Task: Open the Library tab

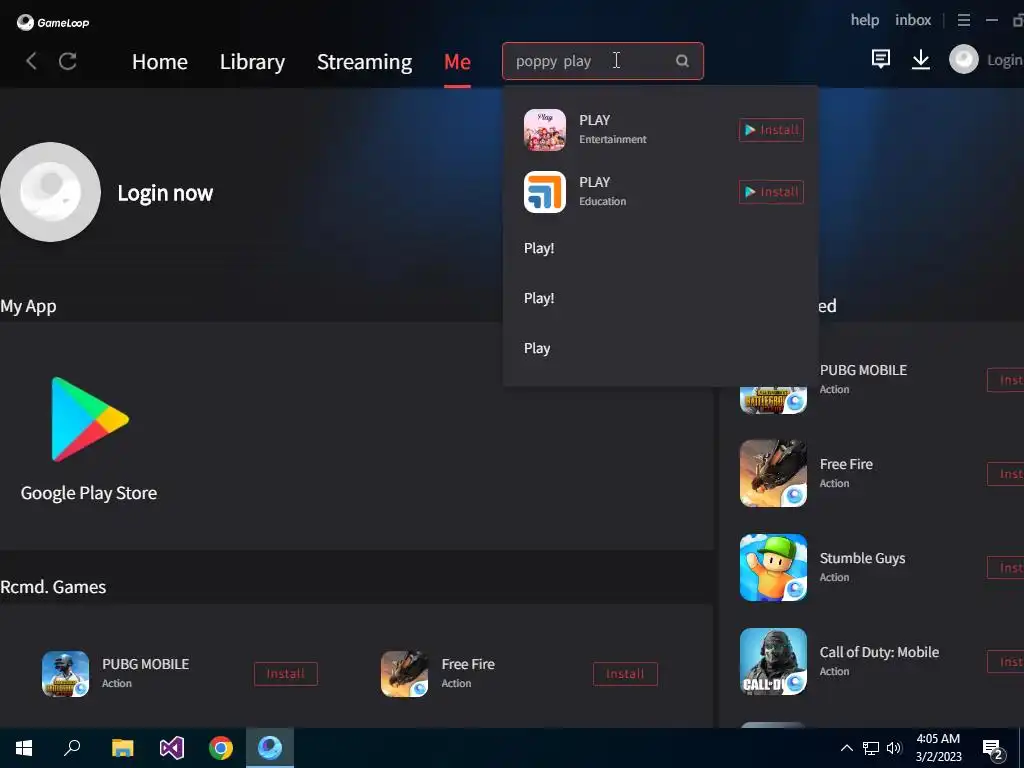Action: click(x=252, y=61)
